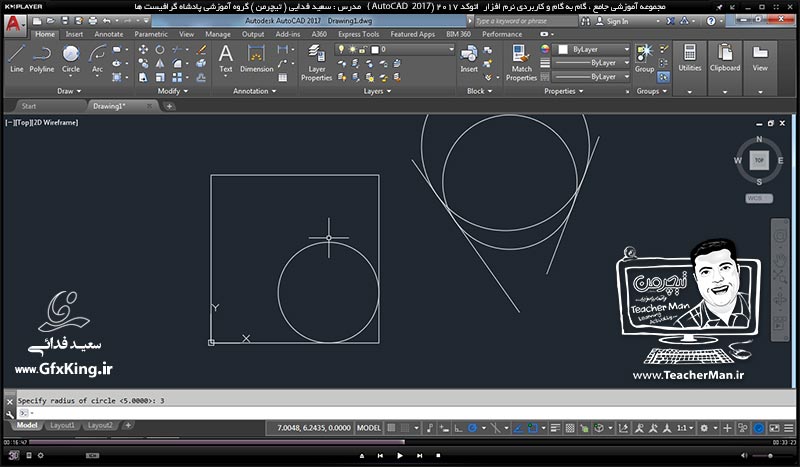Click the AutoCAD application menu logo
The width and height of the screenshot is (800, 467).
tap(14, 24)
